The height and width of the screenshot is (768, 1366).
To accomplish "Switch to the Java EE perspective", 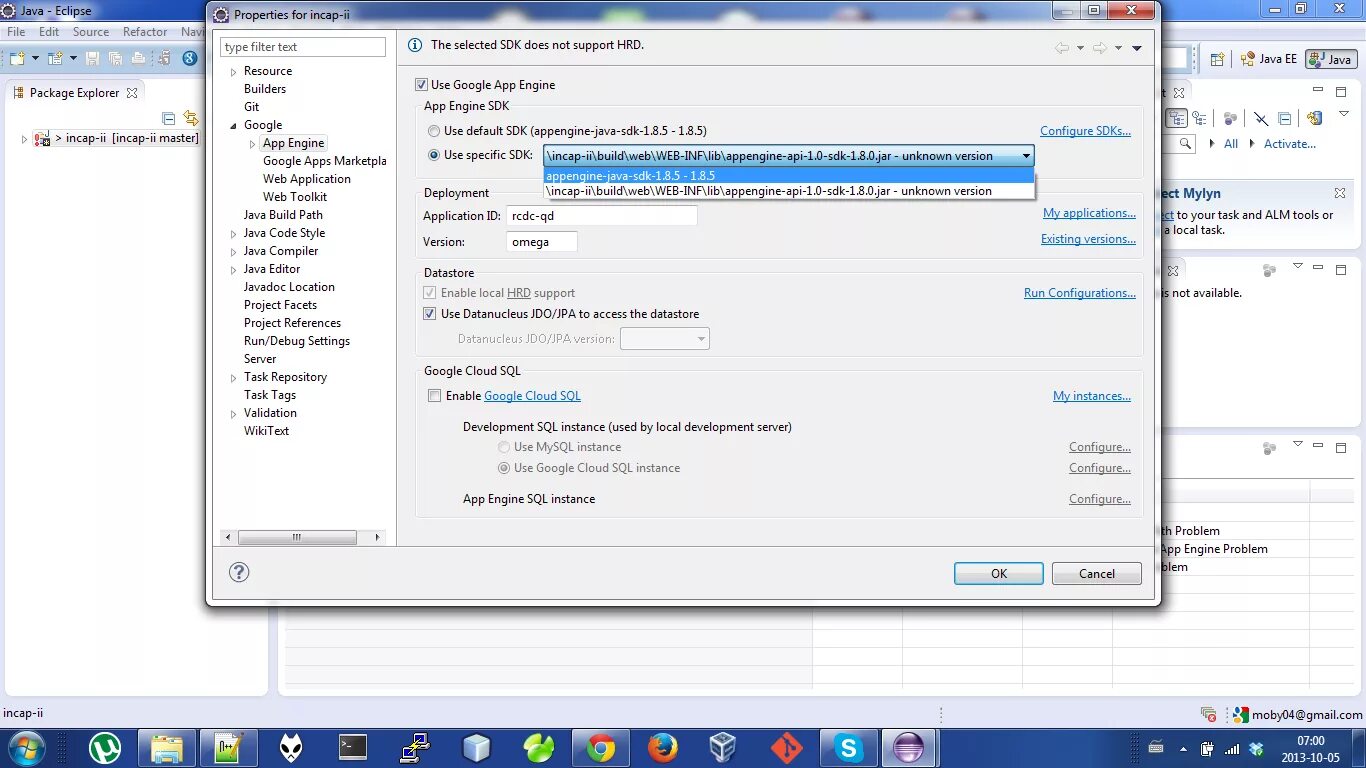I will pyautogui.click(x=1268, y=59).
